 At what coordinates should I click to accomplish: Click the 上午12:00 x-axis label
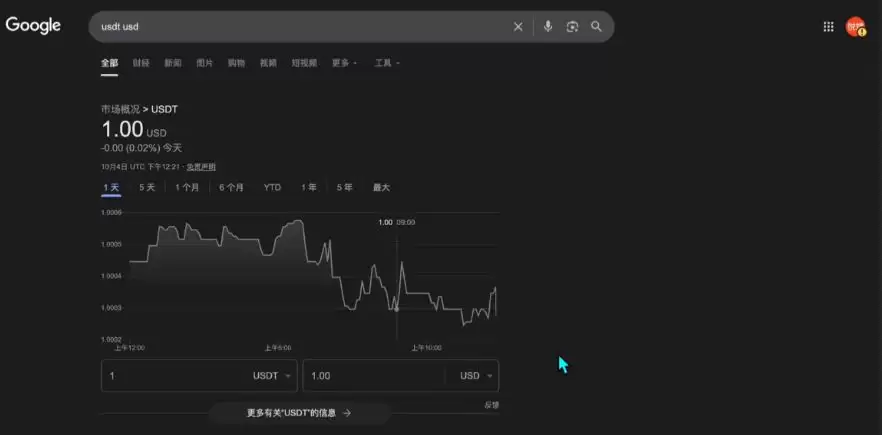pyautogui.click(x=129, y=348)
